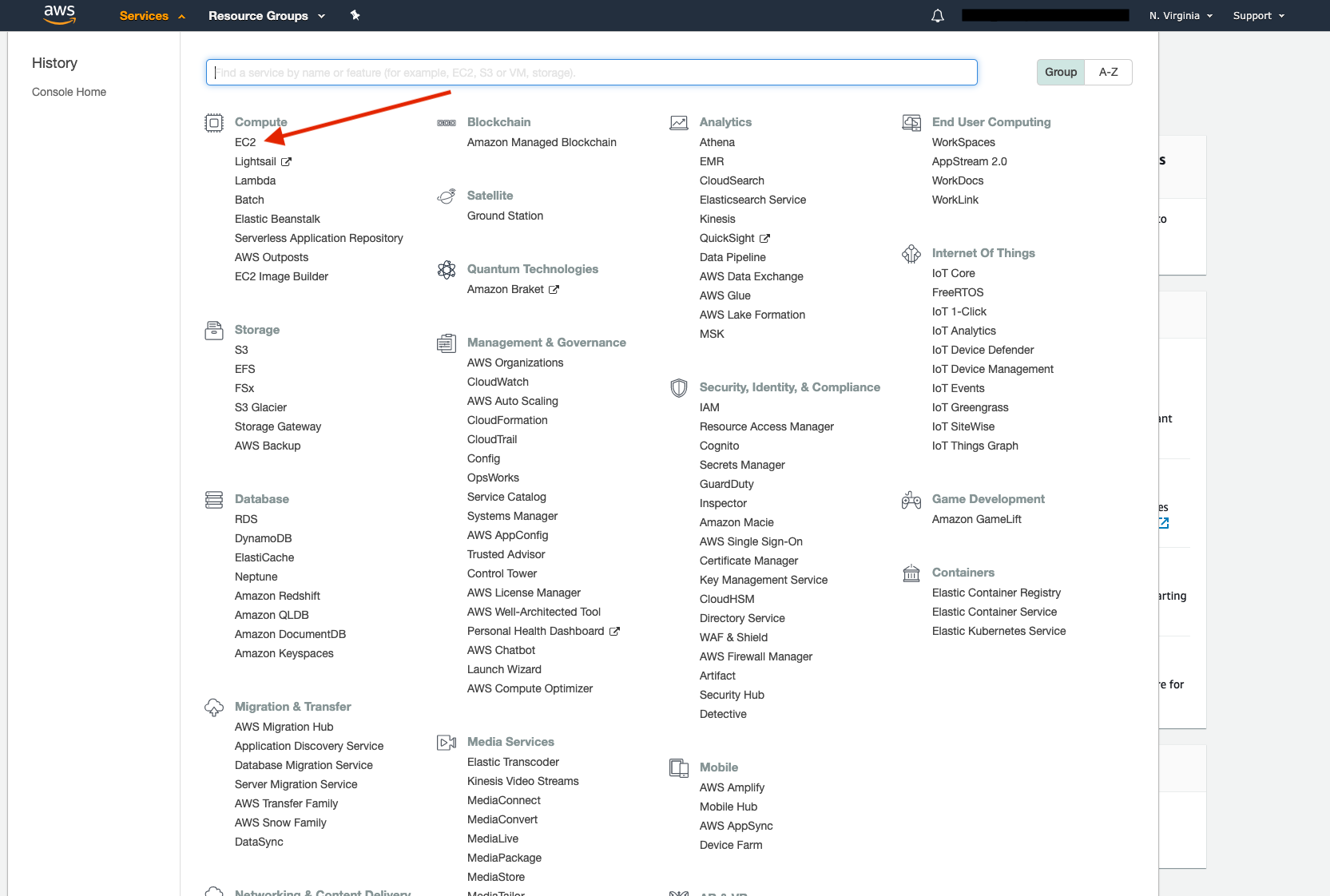Open the EC2 service

pyautogui.click(x=245, y=142)
